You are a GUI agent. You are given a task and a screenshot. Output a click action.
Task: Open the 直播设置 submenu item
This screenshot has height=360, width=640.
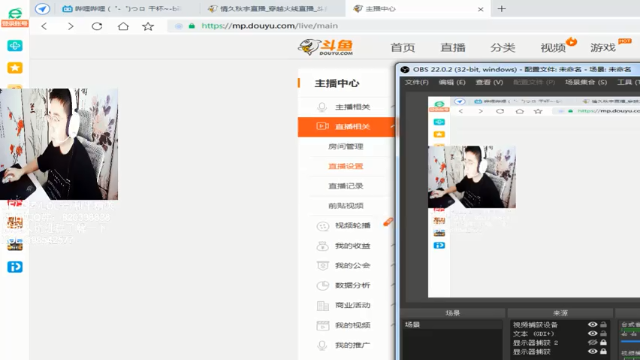(x=346, y=166)
